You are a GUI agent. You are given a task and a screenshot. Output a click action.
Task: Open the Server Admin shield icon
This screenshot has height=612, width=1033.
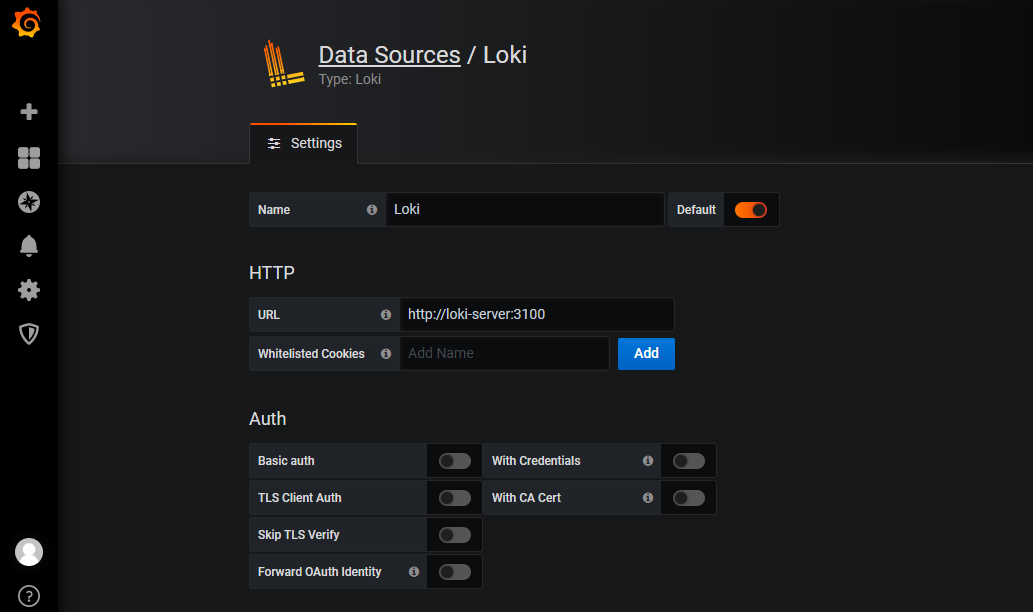point(29,334)
